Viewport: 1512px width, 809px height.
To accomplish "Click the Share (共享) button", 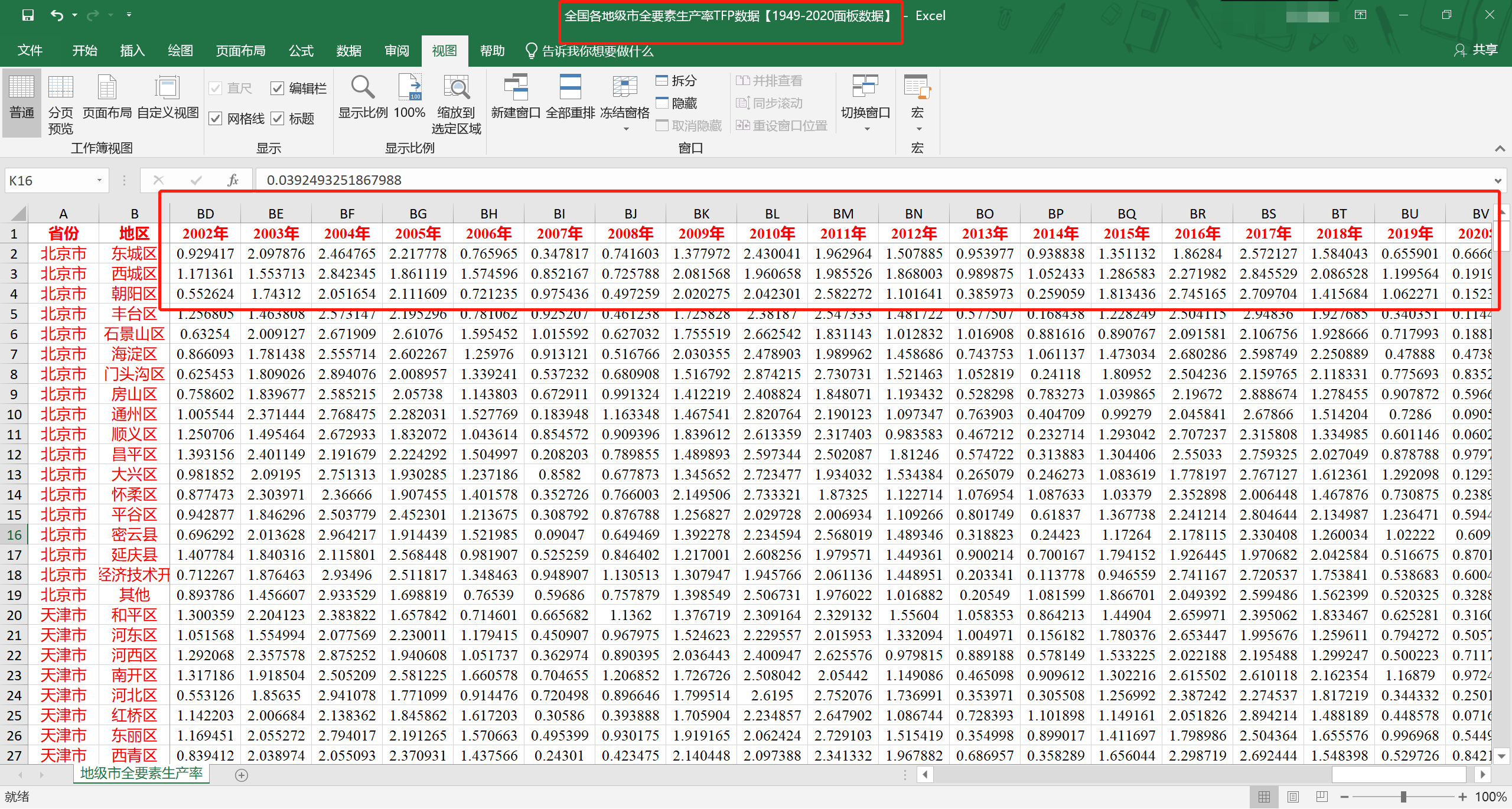I will (1476, 50).
